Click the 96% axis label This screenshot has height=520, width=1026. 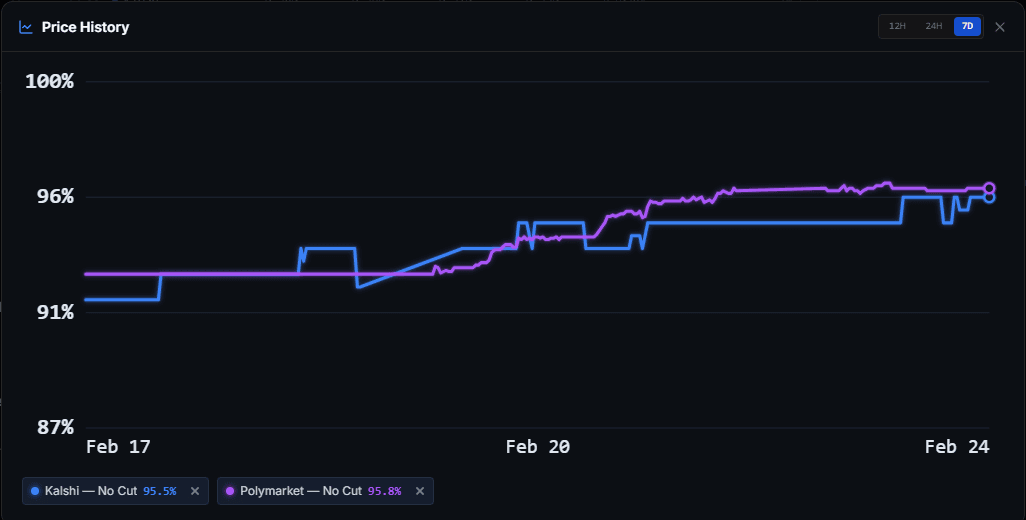point(55,196)
